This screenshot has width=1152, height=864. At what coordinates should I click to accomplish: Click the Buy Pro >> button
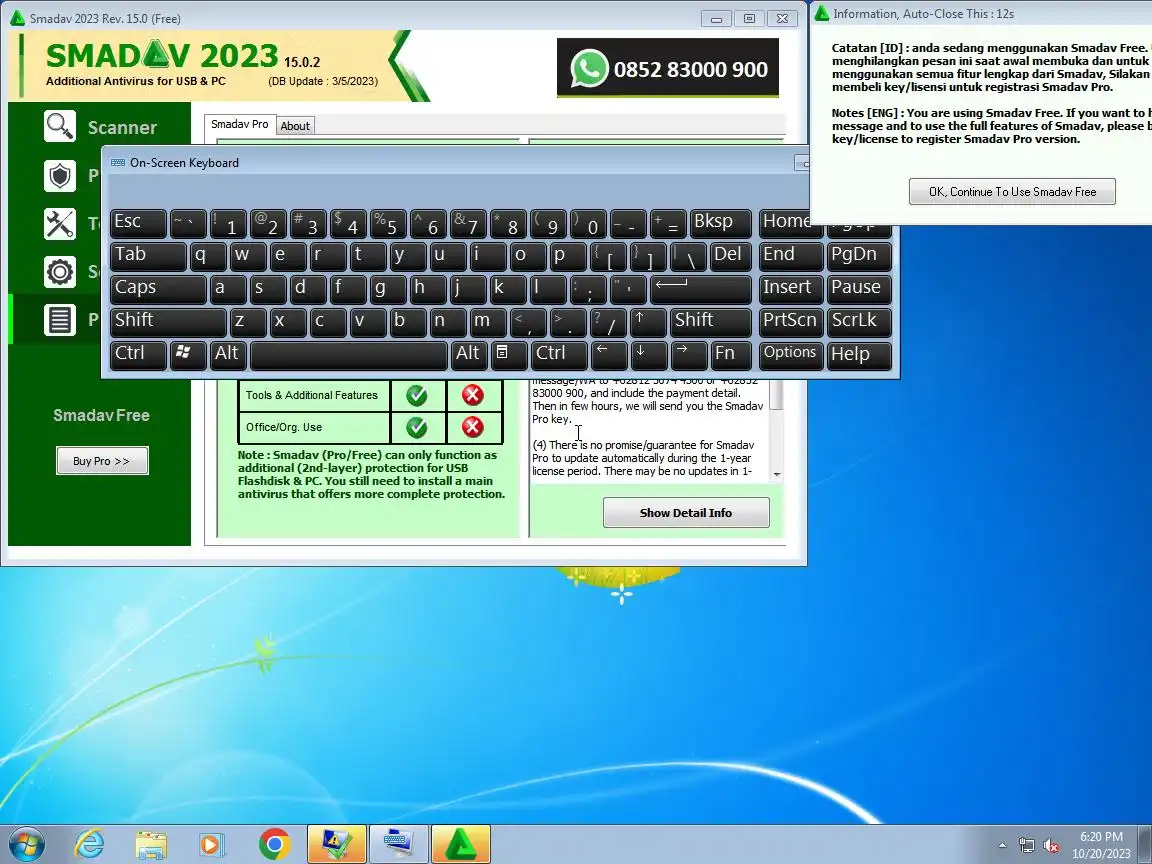(x=102, y=461)
